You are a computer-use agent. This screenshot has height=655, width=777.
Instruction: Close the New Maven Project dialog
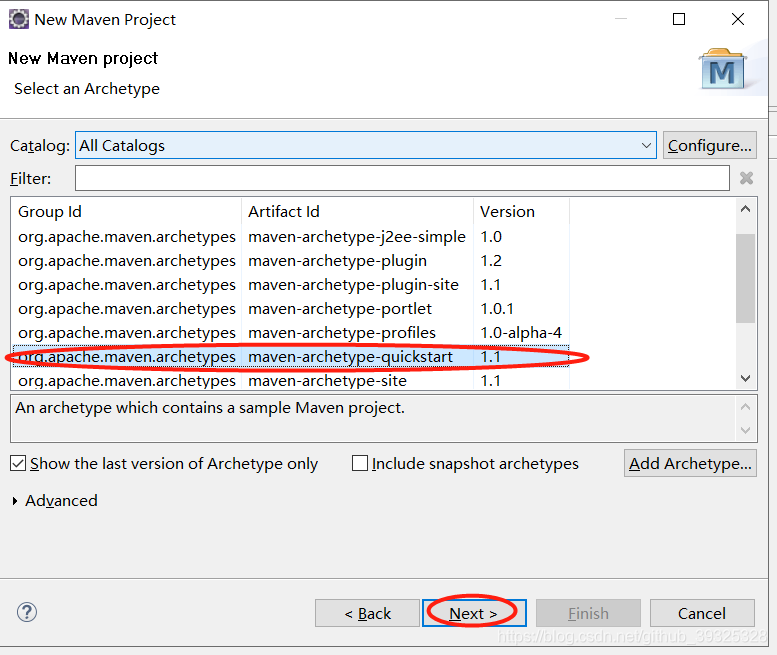[738, 19]
